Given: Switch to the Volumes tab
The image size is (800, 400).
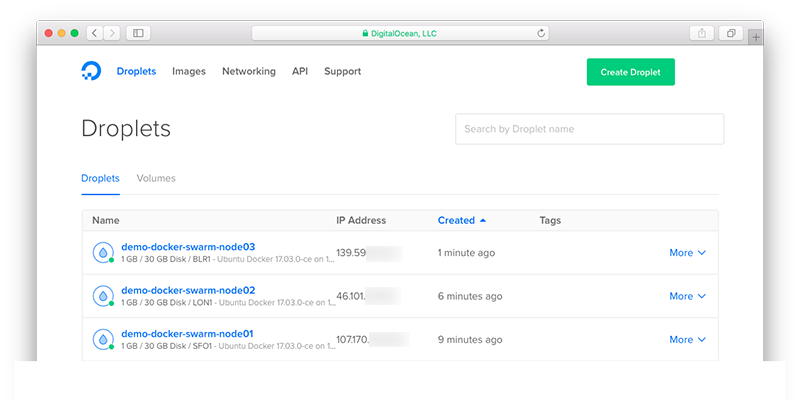Looking at the screenshot, I should coord(156,179).
